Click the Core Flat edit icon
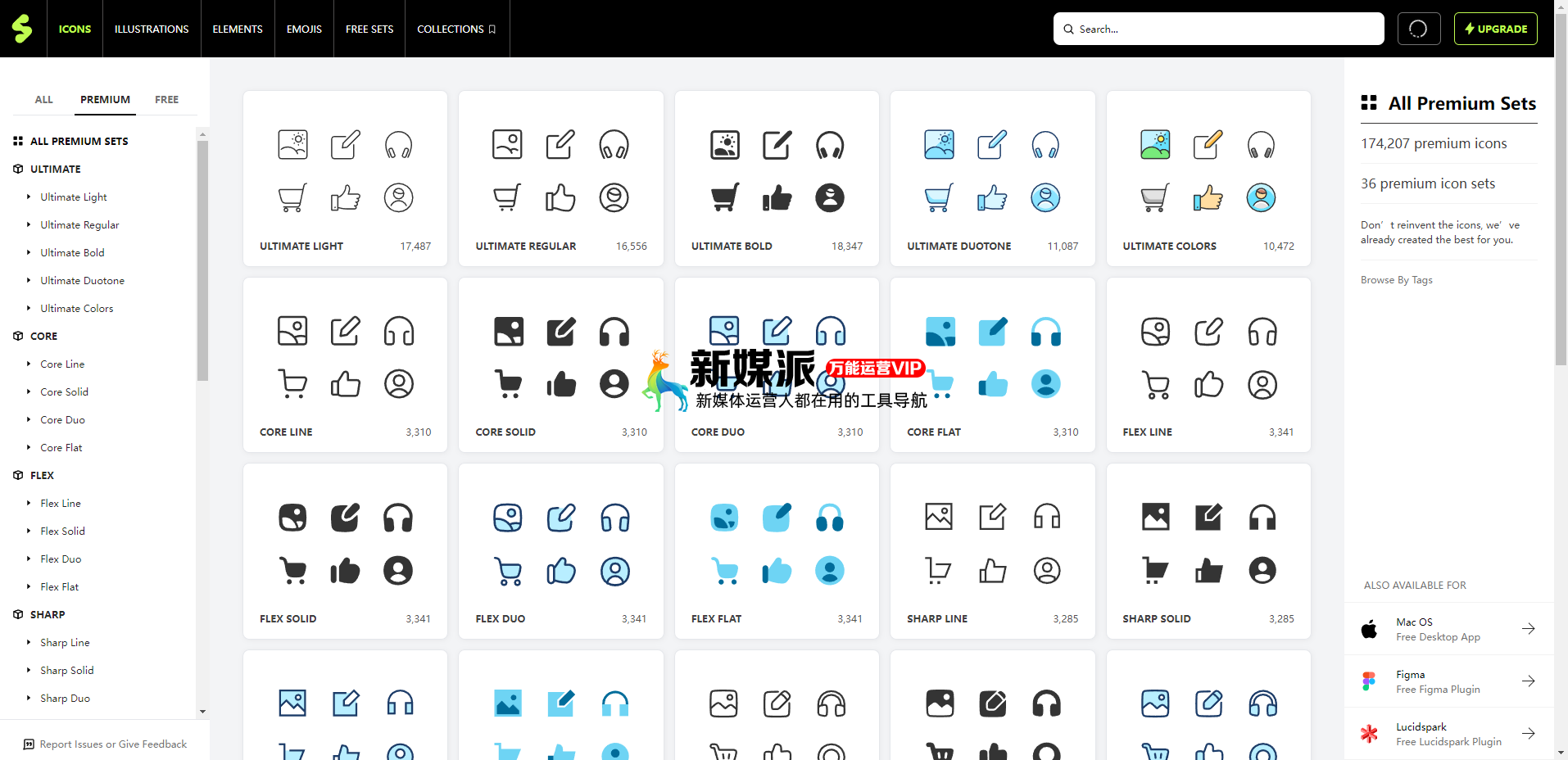The width and height of the screenshot is (1568, 760). point(992,331)
